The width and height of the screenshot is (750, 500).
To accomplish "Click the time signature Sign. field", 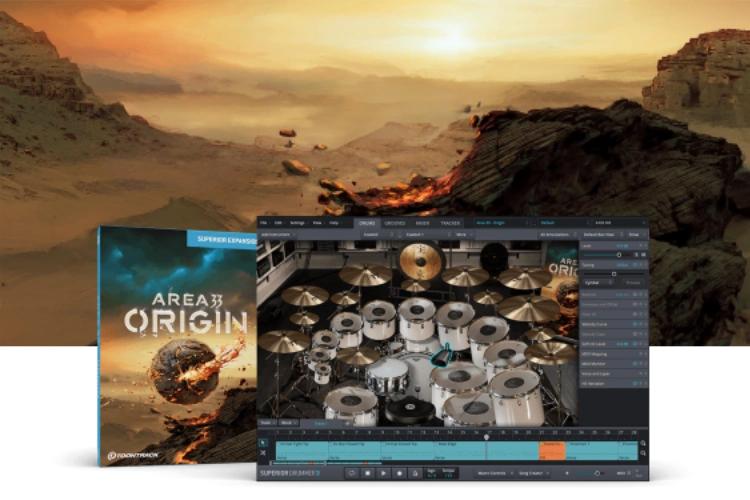I will click(x=432, y=473).
